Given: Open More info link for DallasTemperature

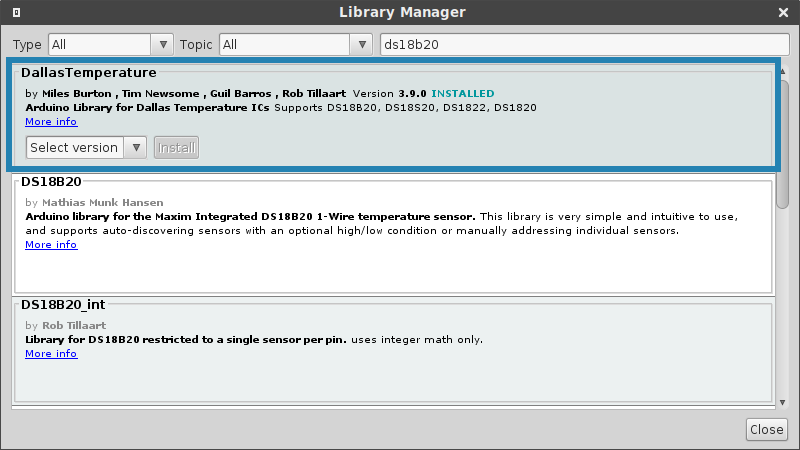Looking at the screenshot, I should coord(51,122).
